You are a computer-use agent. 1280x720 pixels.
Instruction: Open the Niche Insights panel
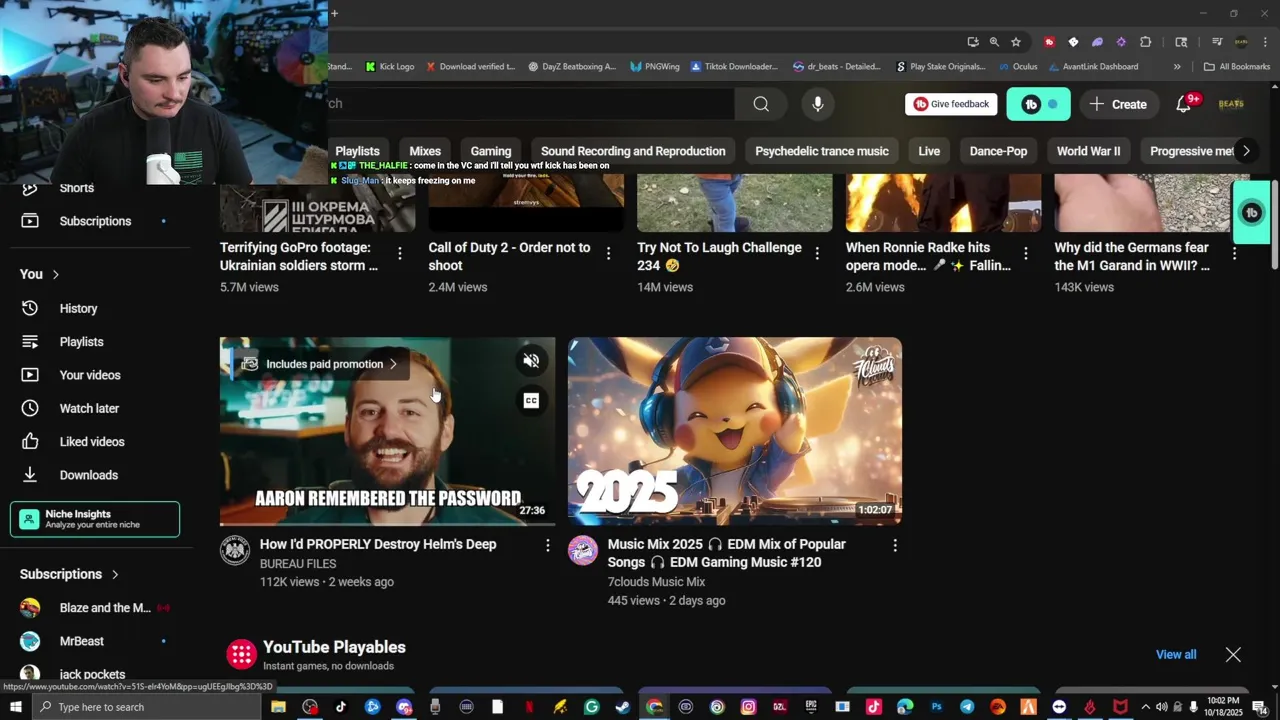click(95, 519)
